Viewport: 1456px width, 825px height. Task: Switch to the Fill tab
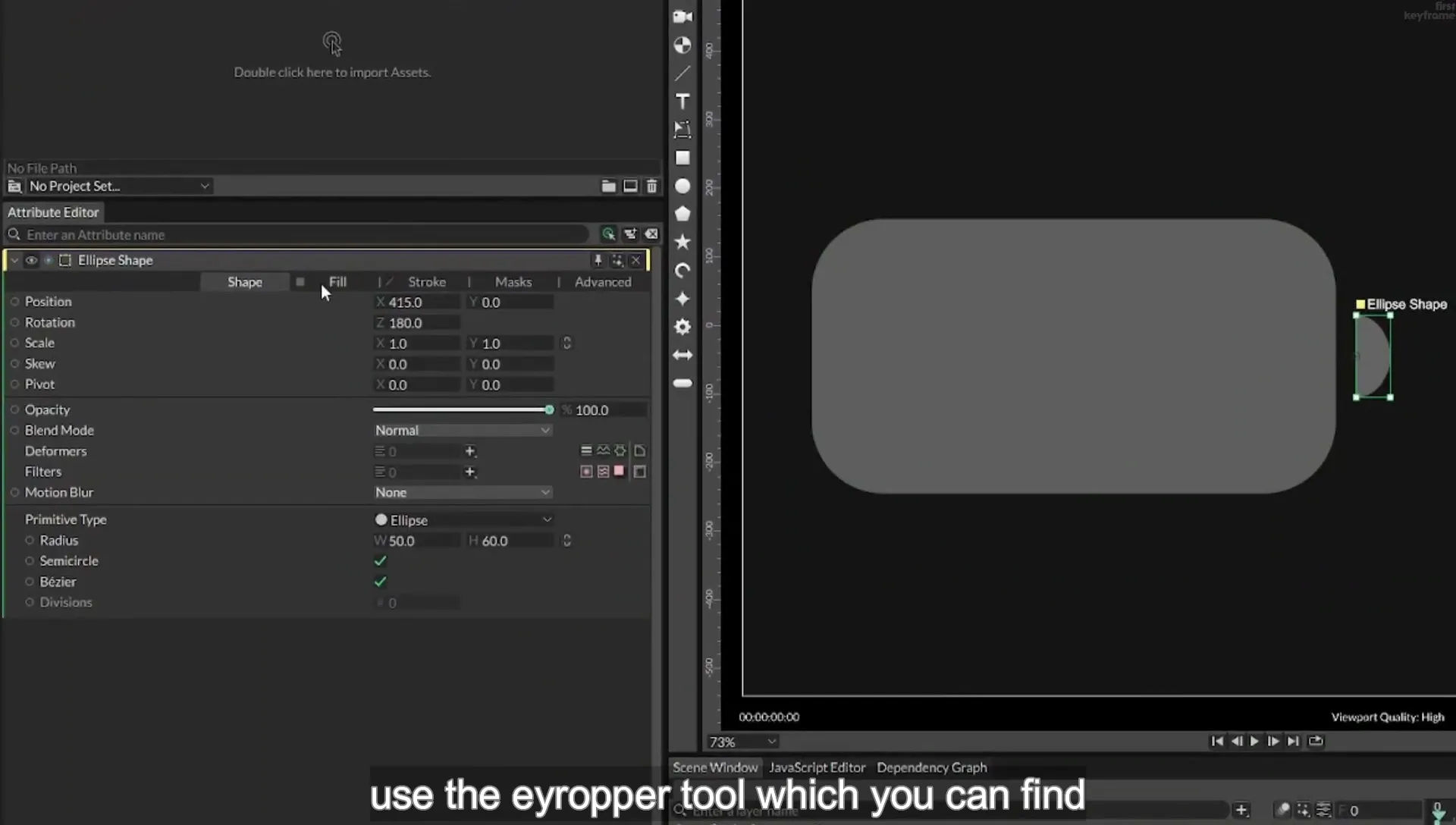[337, 281]
